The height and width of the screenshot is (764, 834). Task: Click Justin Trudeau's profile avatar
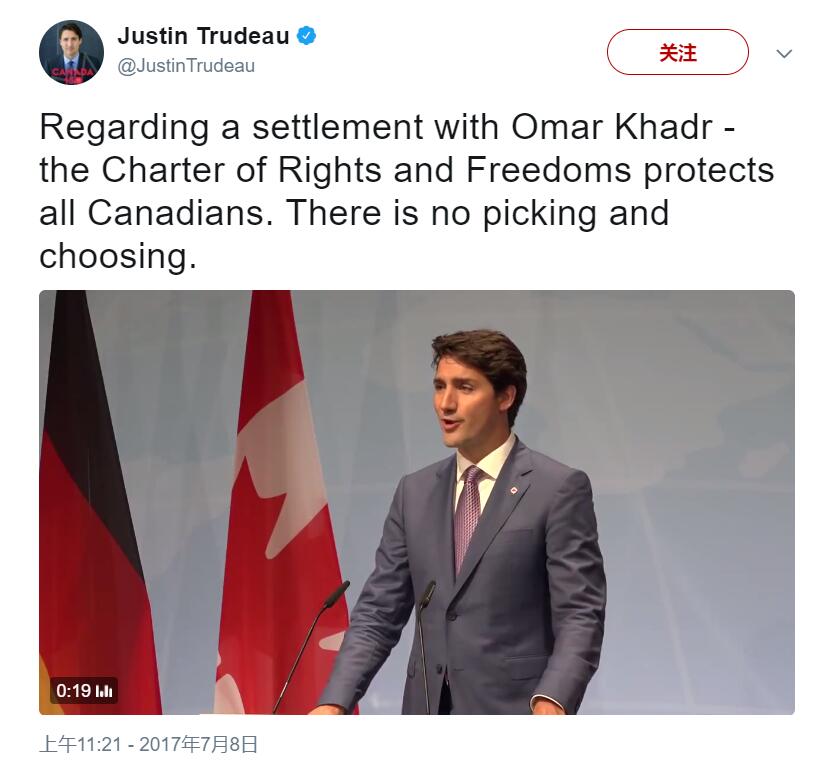pos(71,52)
